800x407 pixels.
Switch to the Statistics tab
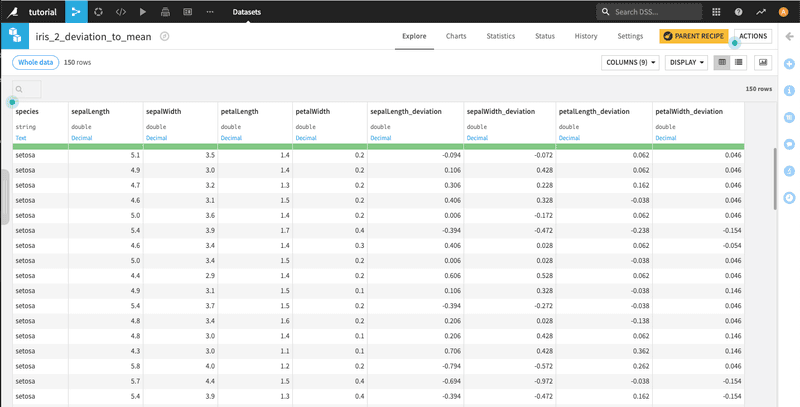pos(501,36)
